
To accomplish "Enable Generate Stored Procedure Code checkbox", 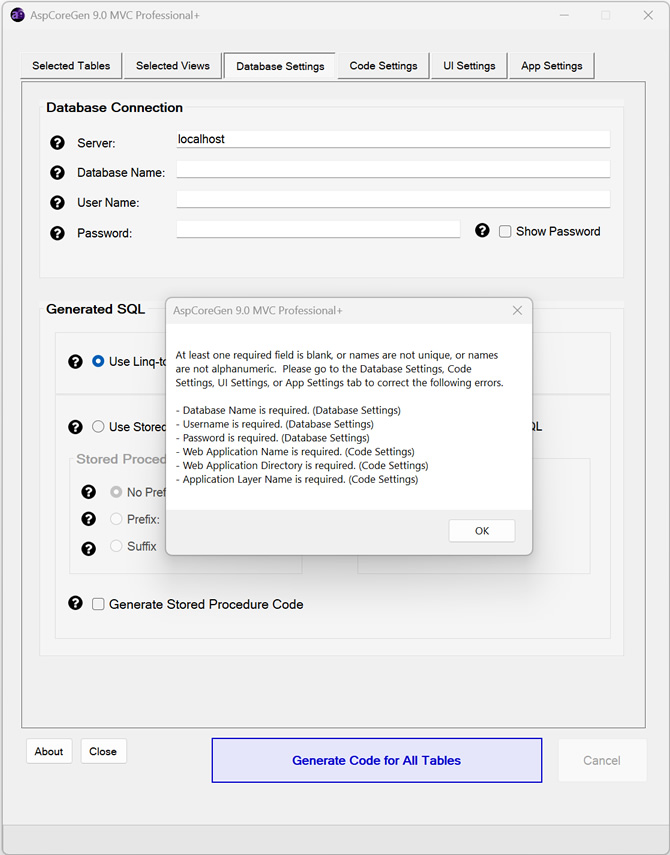I will pyautogui.click(x=98, y=604).
